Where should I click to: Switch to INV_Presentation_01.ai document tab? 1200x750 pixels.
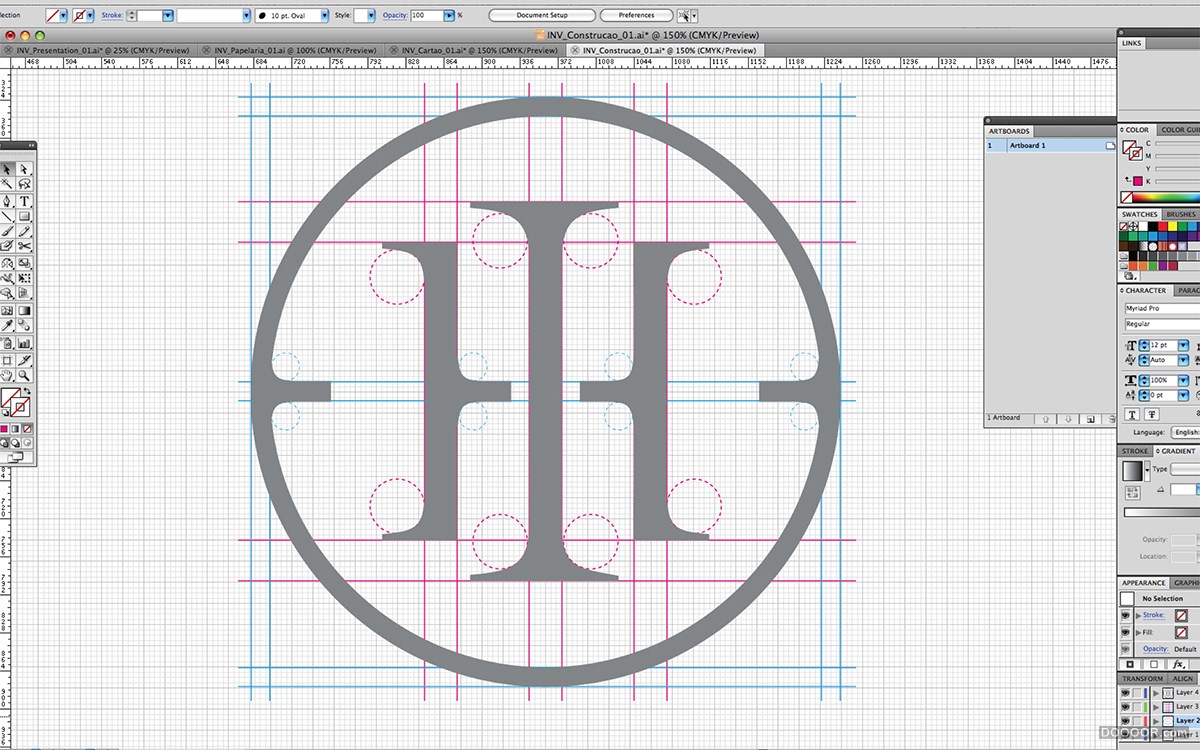pyautogui.click(x=97, y=50)
